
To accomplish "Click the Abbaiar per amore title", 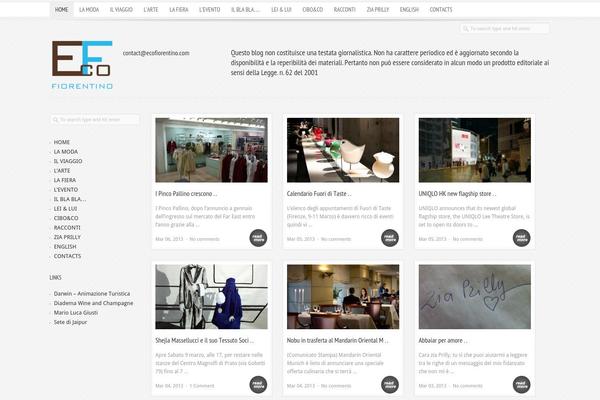I will click(x=443, y=340).
